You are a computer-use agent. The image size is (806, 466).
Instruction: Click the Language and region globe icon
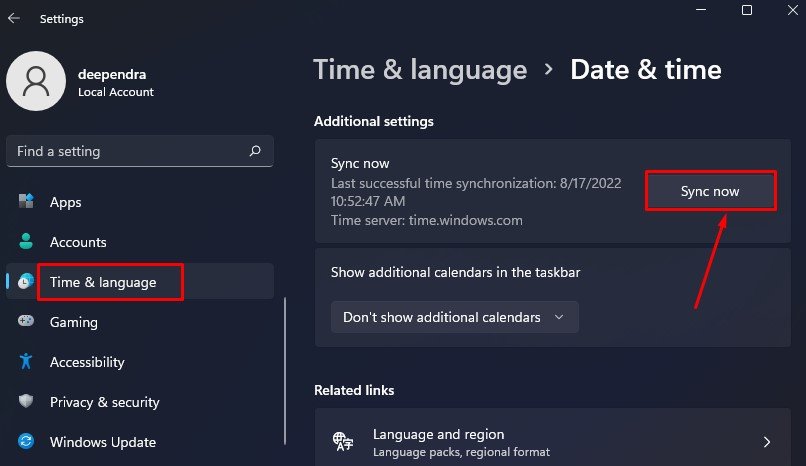click(x=343, y=442)
